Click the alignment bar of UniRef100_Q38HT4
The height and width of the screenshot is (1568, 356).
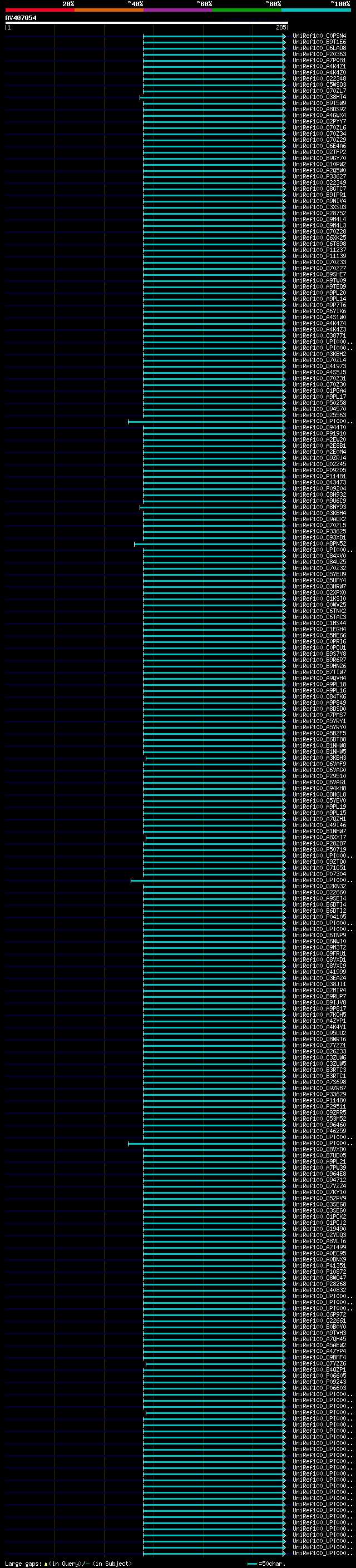[212, 97]
